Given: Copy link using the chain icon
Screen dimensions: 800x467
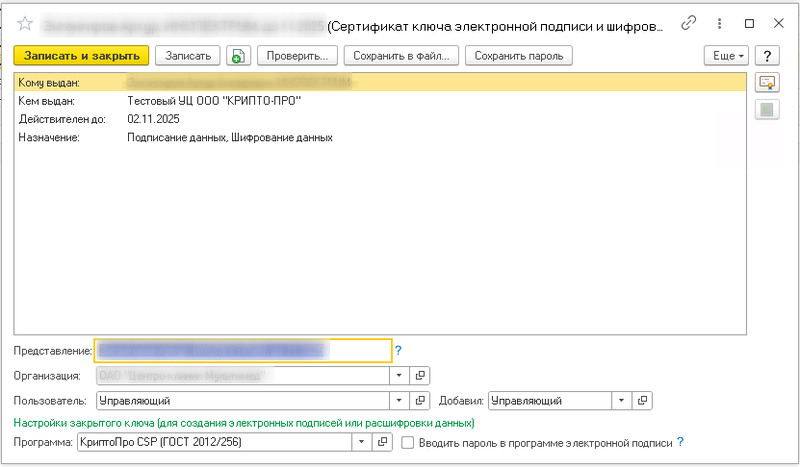Looking at the screenshot, I should pyautogui.click(x=688, y=23).
